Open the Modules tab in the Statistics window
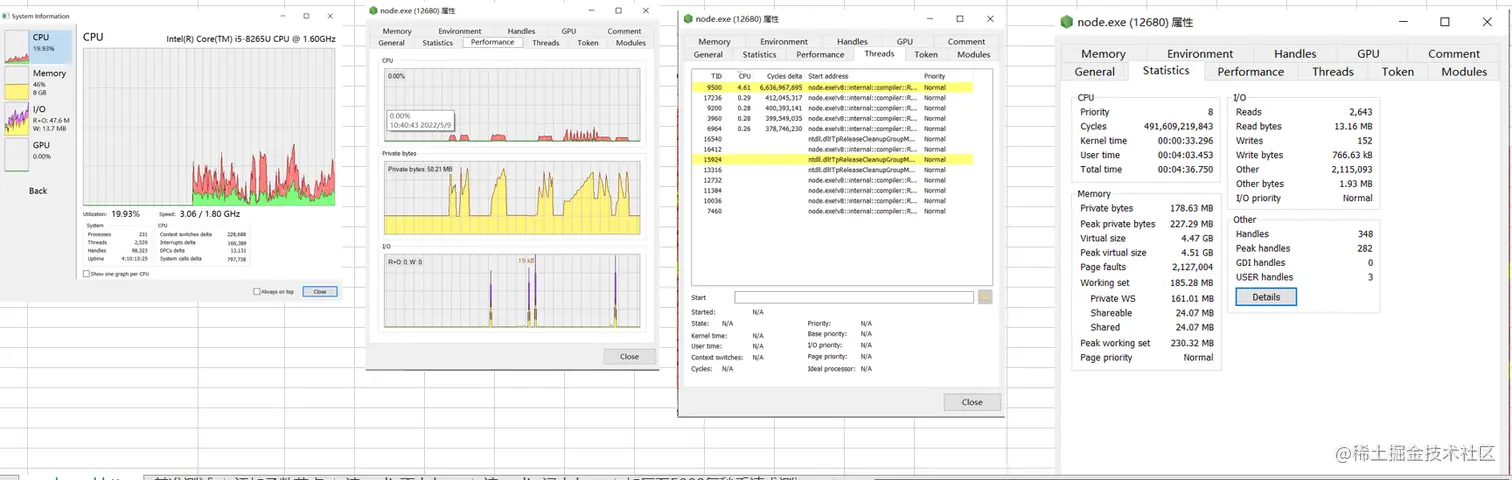 pos(1464,72)
